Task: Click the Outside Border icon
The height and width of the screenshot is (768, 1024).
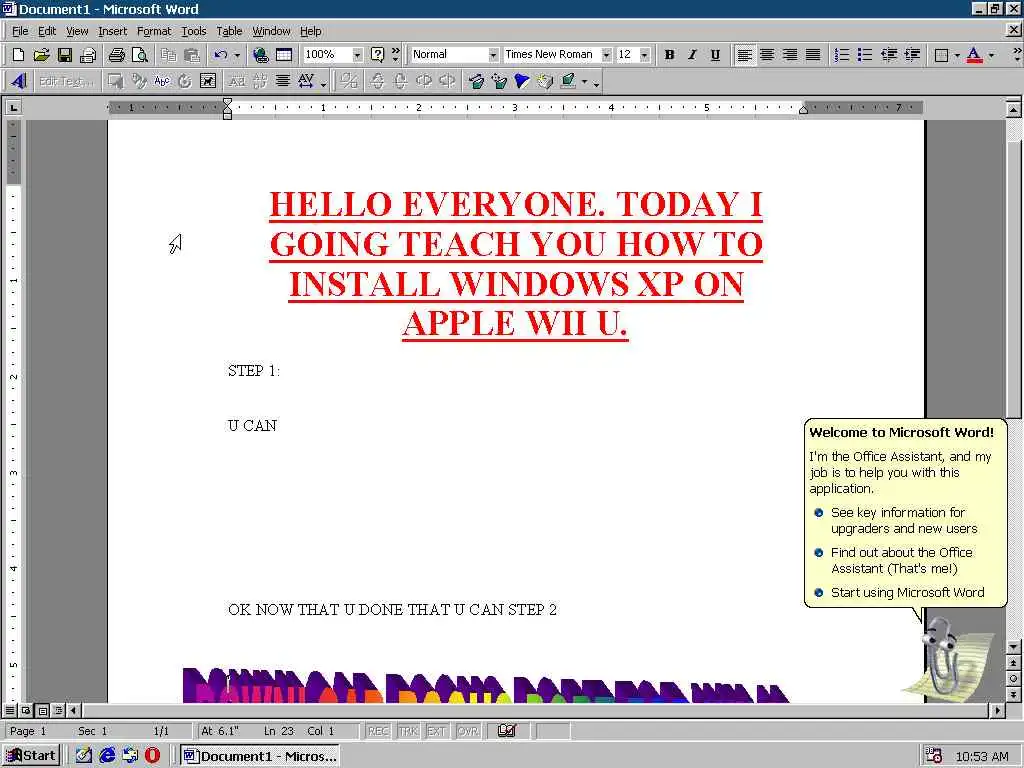Action: (941, 55)
